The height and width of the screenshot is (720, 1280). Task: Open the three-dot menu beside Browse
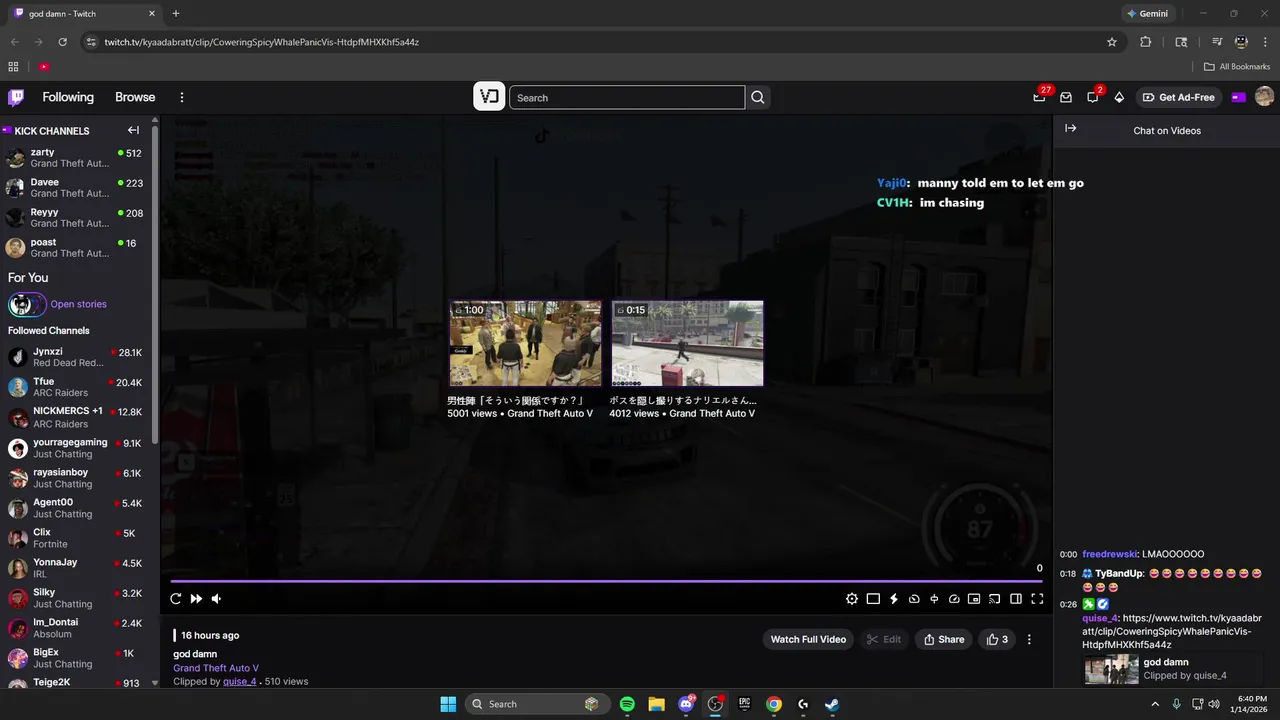(182, 97)
